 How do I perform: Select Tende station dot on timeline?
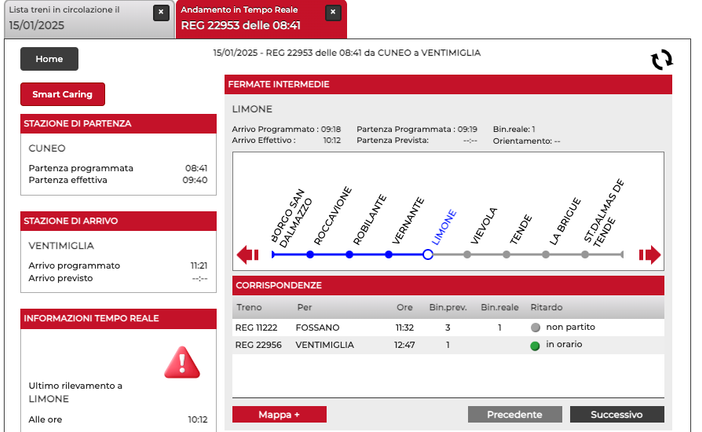tap(506, 255)
